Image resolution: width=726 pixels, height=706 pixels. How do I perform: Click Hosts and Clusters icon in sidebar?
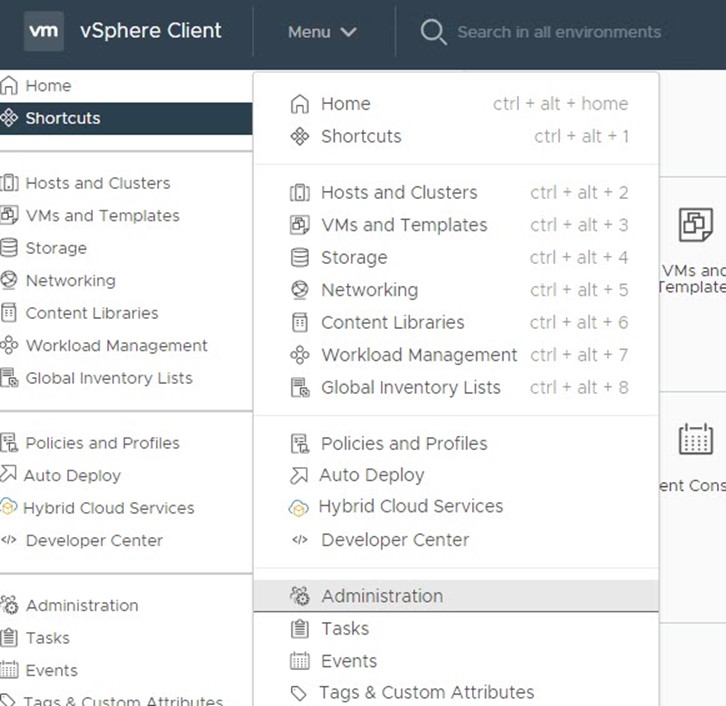(9, 183)
